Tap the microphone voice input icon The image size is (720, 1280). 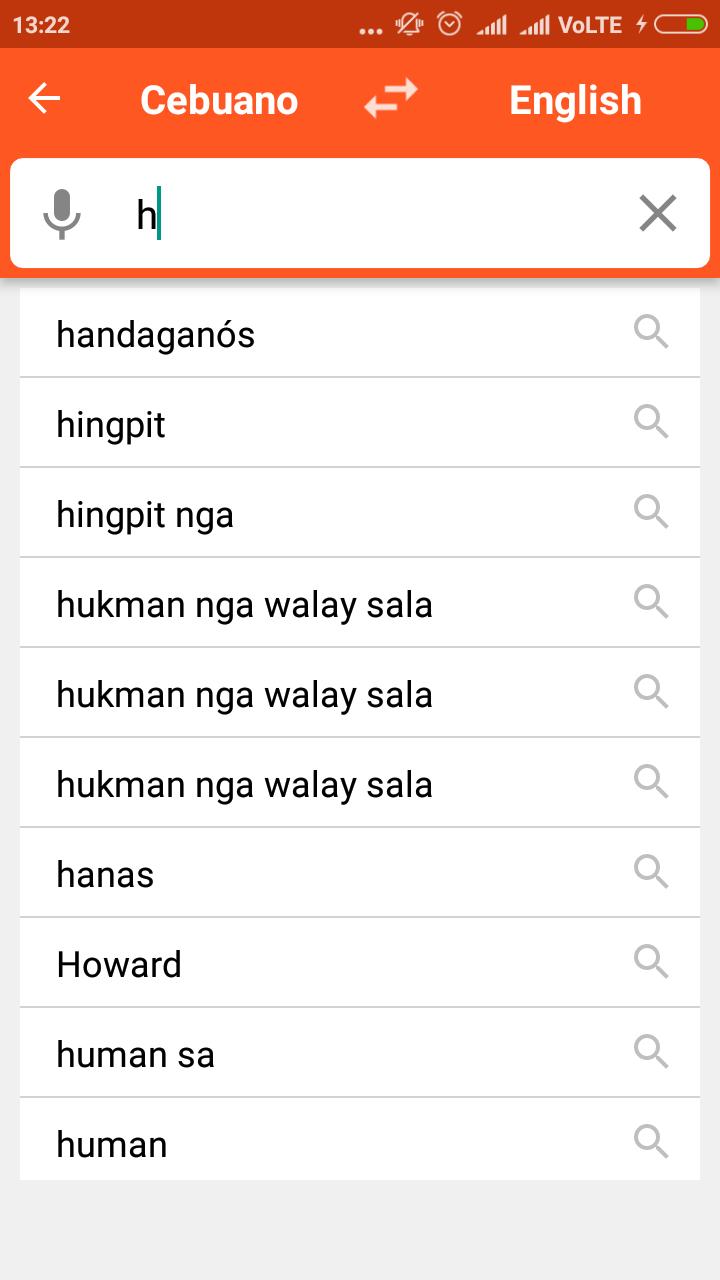62,213
